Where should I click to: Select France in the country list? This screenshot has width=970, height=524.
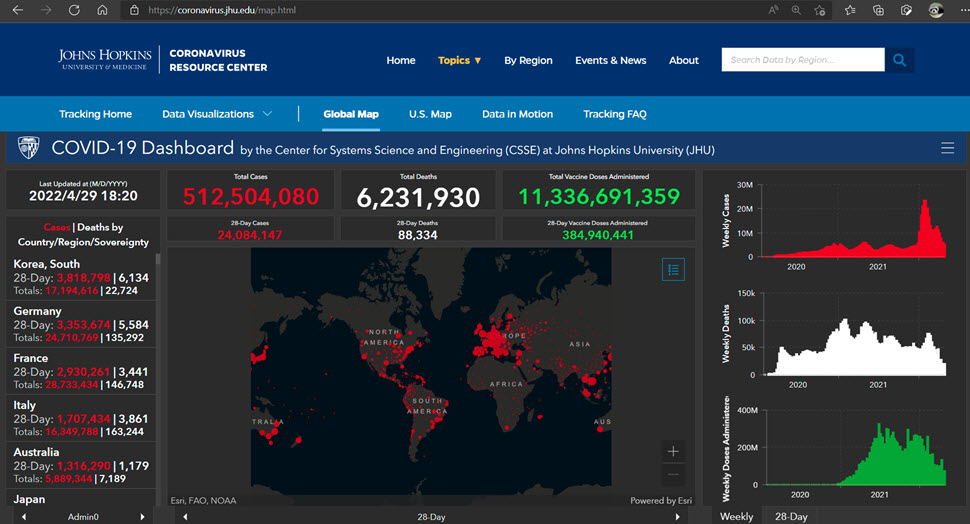pyautogui.click(x=81, y=371)
